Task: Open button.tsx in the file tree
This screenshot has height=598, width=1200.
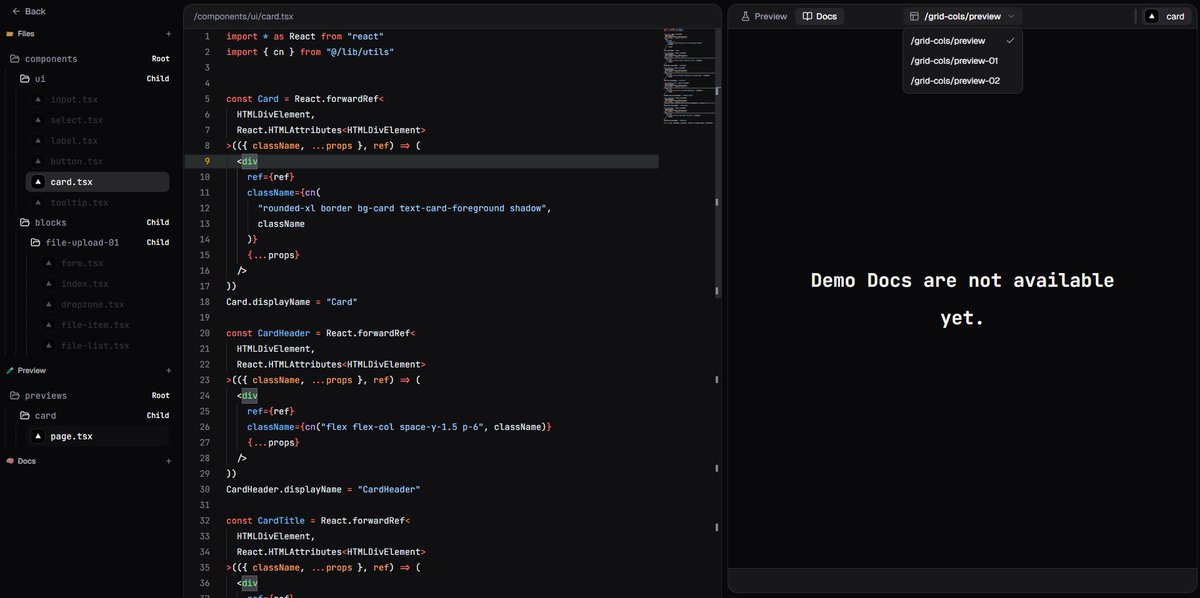Action: 77,161
